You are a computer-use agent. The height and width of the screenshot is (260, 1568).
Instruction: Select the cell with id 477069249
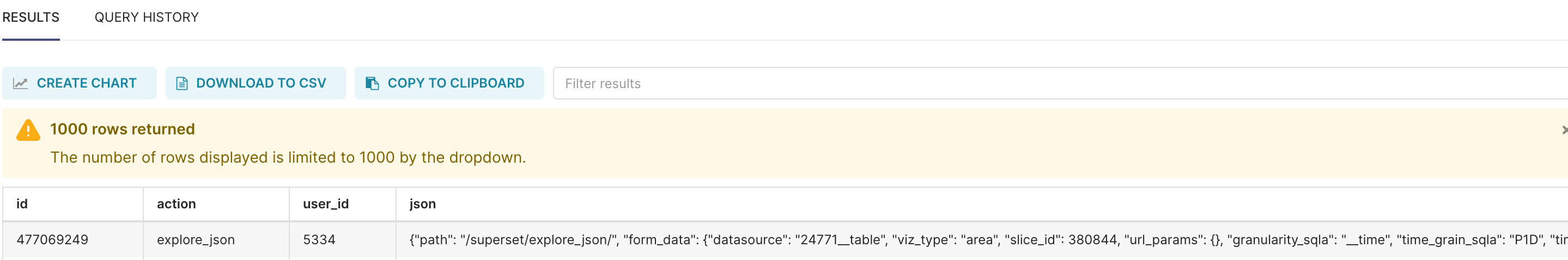[52, 240]
